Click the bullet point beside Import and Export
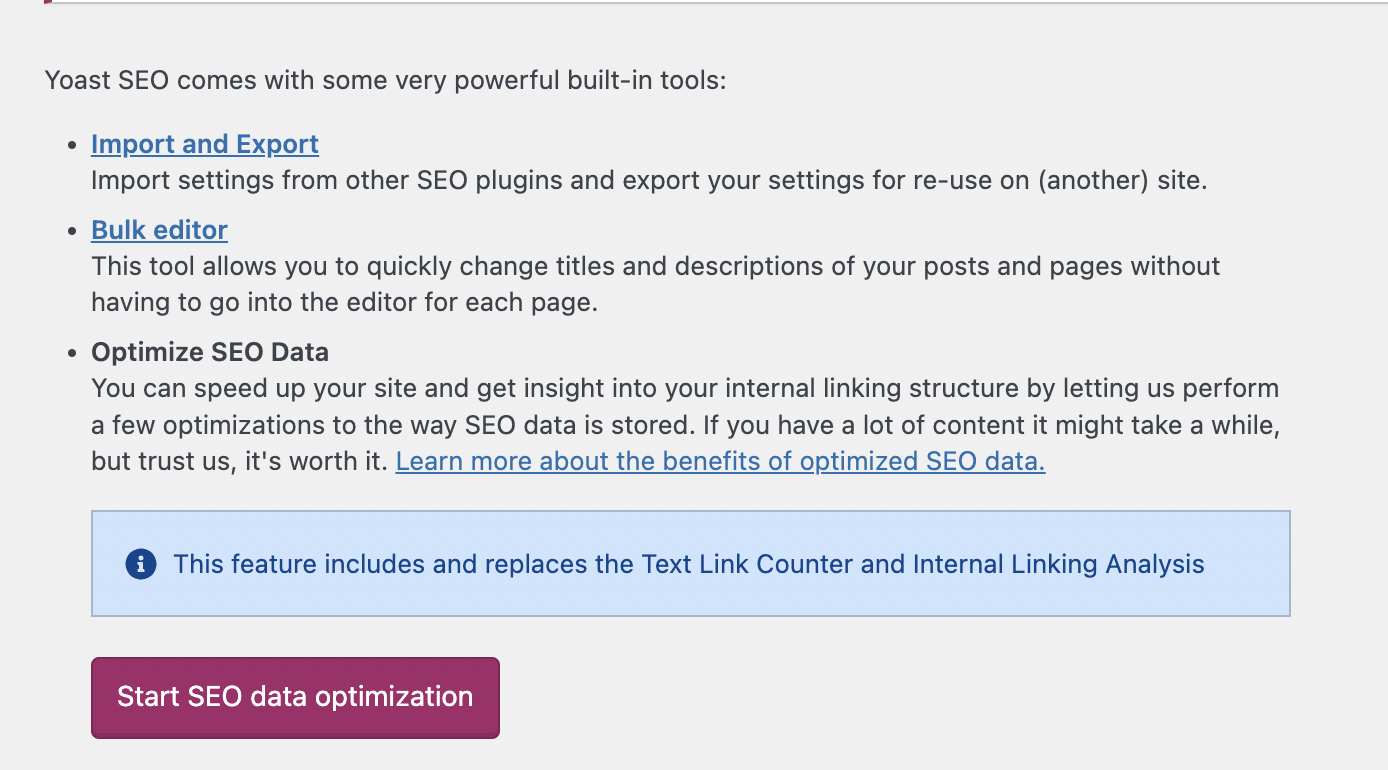 coord(71,146)
